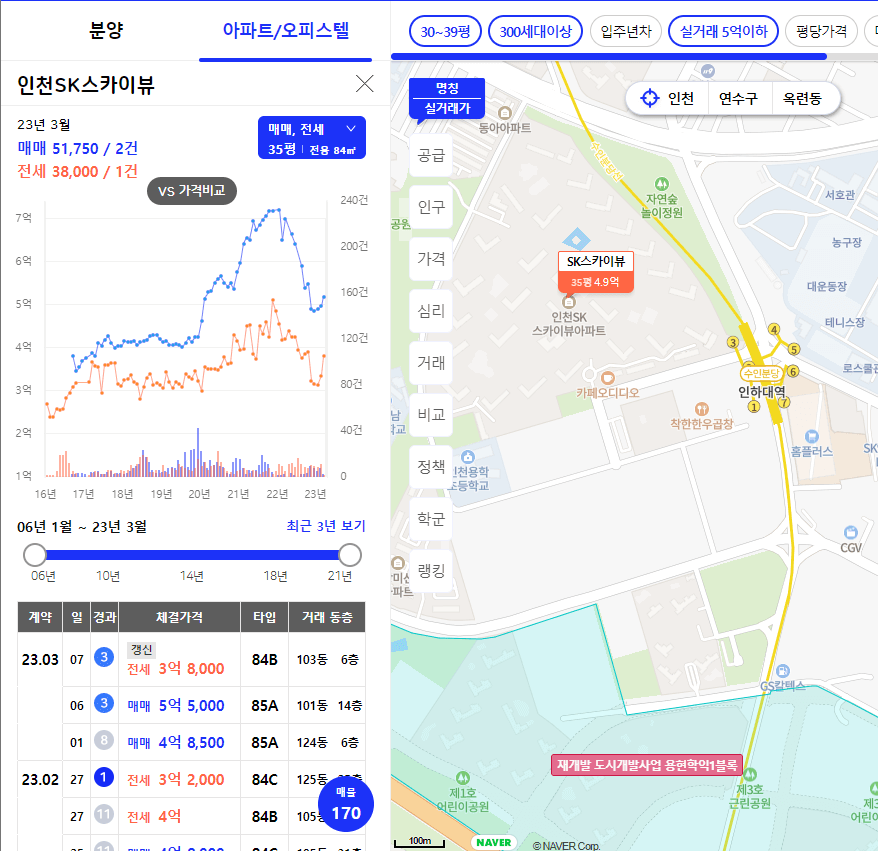Click station exit number 1 marker
The height and width of the screenshot is (851, 878).
click(x=754, y=407)
